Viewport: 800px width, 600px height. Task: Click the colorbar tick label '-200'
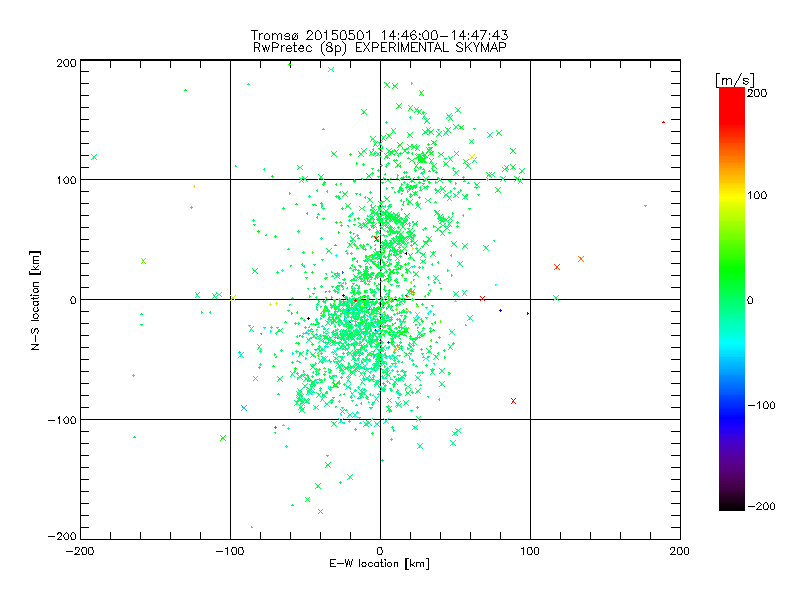761,506
